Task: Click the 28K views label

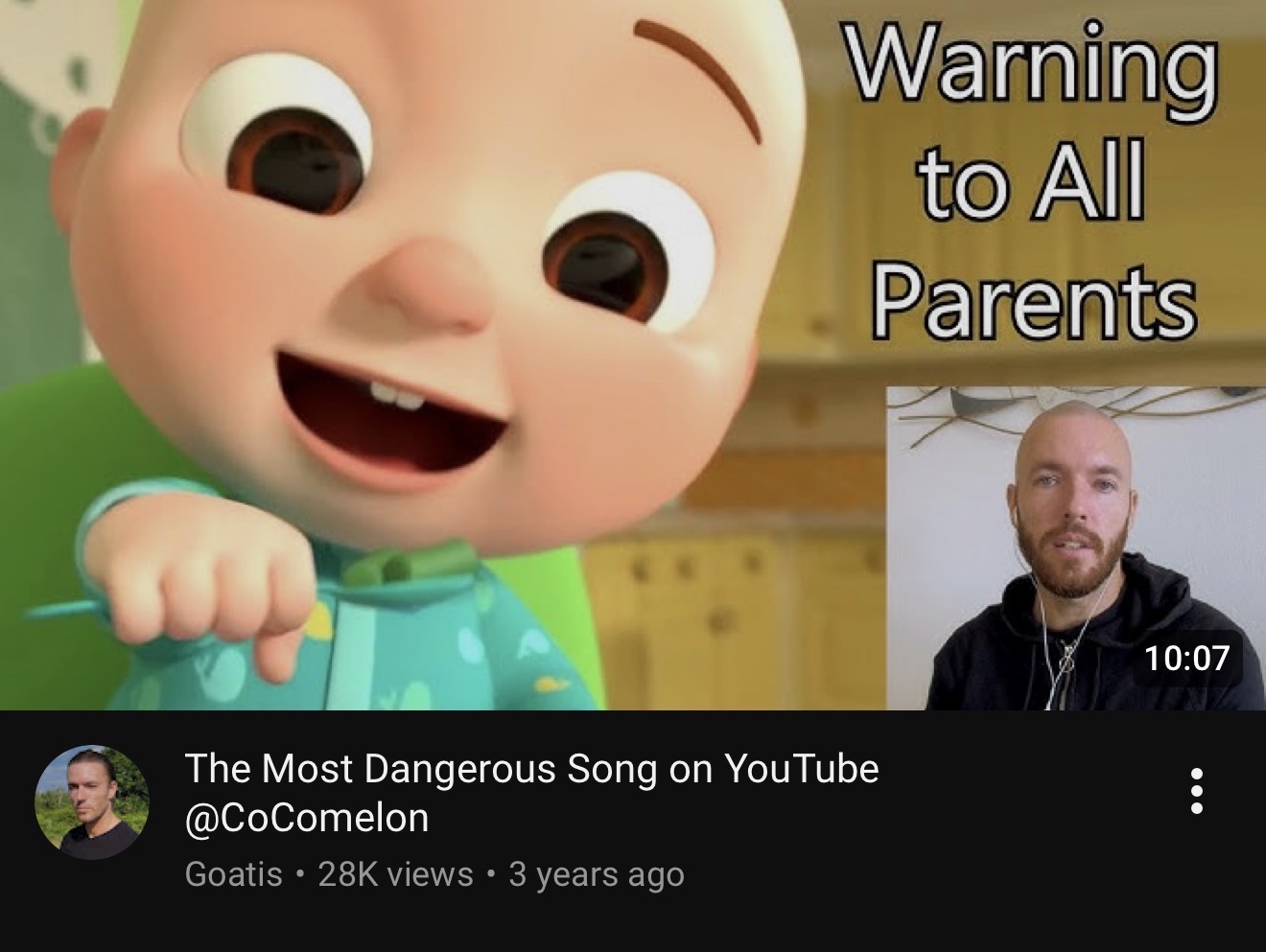Action: [x=395, y=874]
